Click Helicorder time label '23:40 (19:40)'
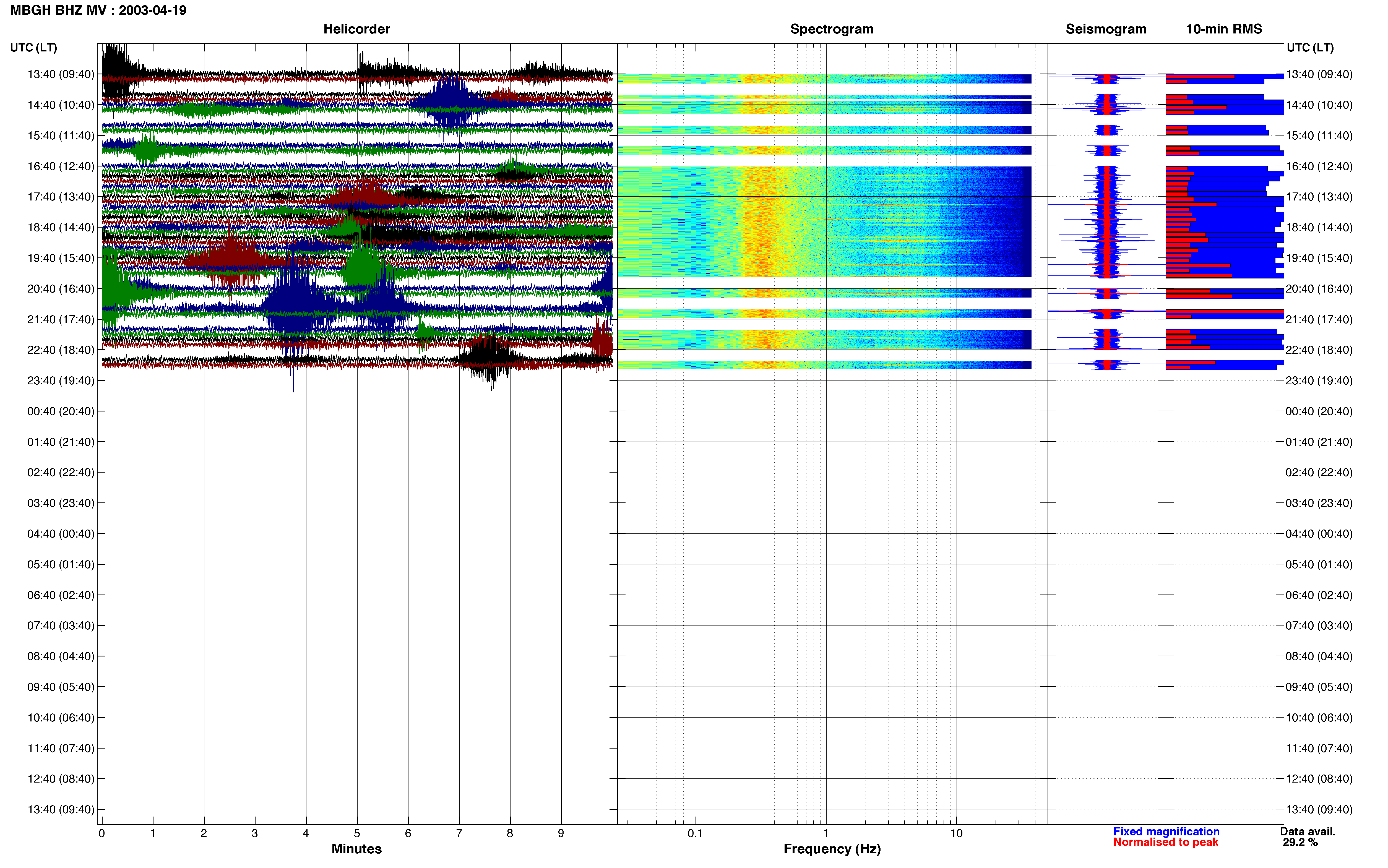 click(x=61, y=380)
